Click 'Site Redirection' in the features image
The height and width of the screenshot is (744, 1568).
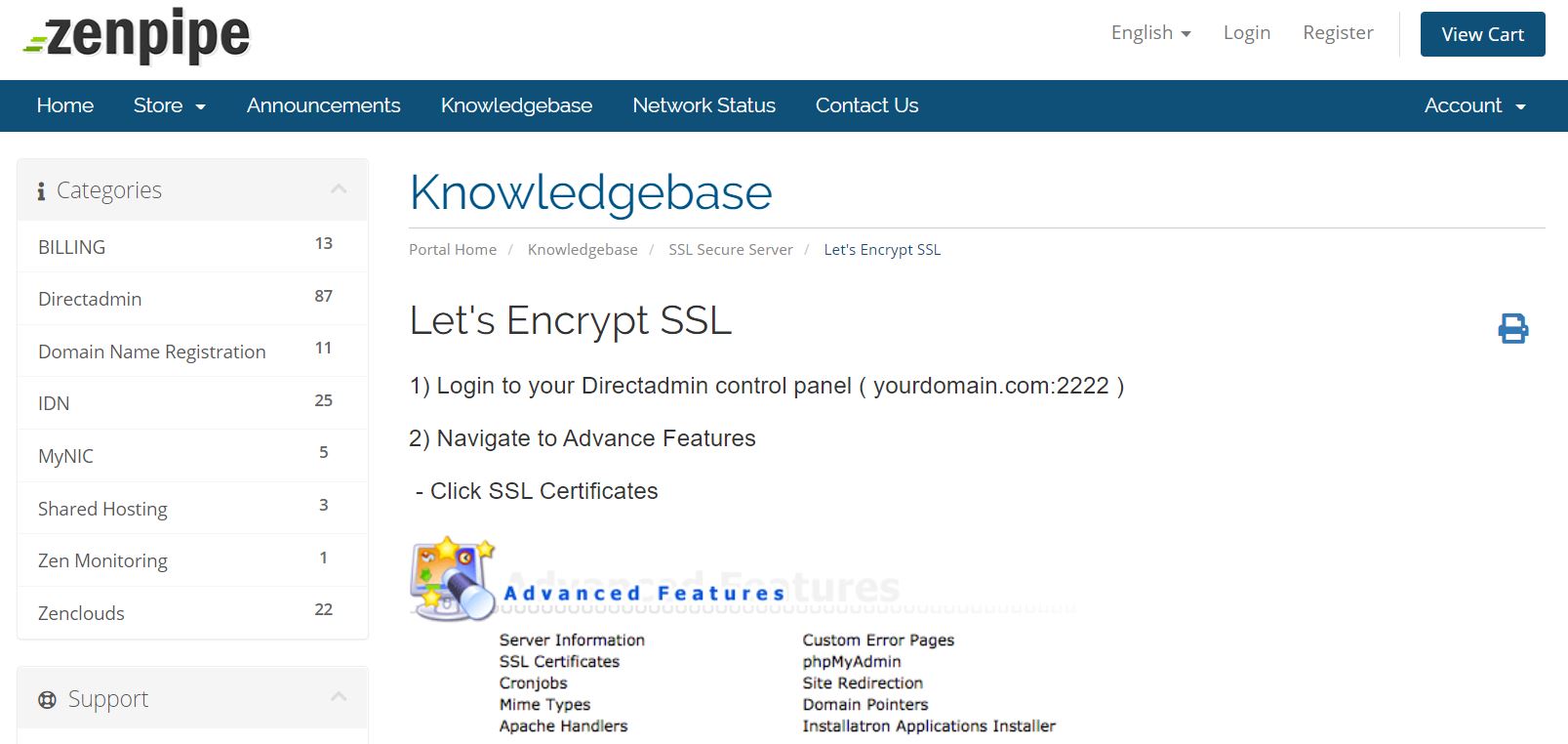coord(863,683)
